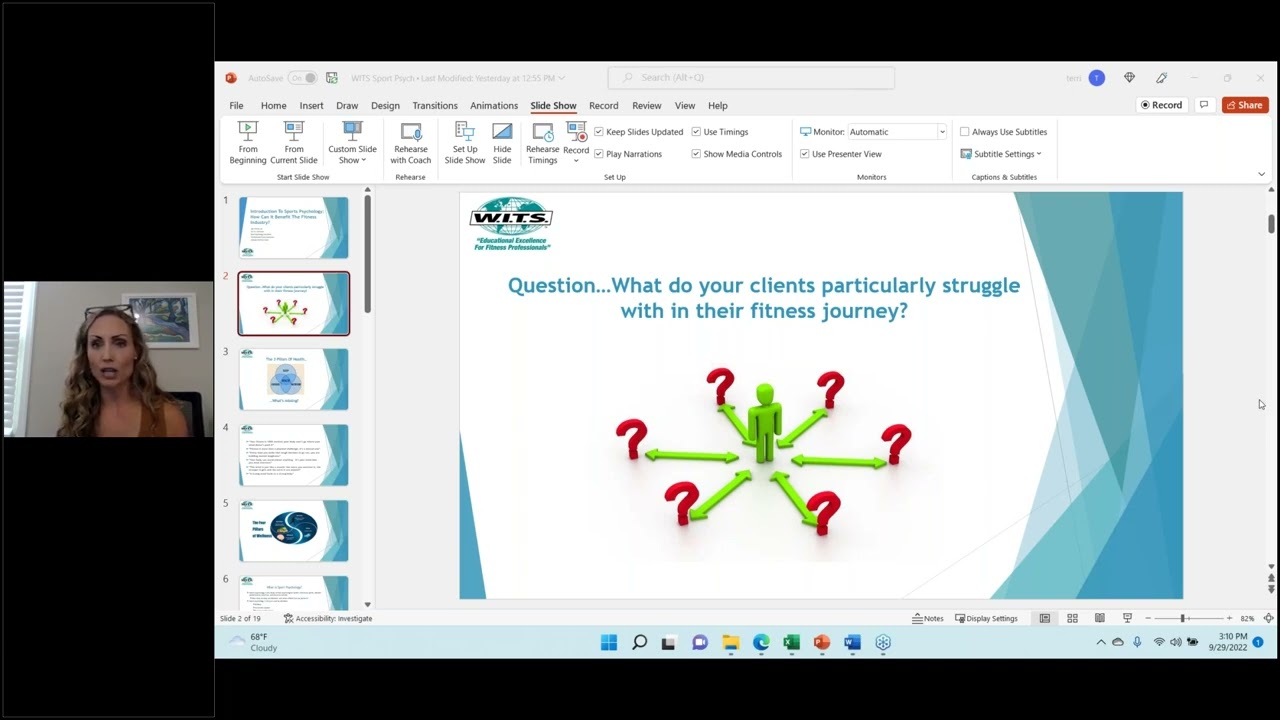Viewport: 1280px width, 720px height.
Task: Click Rehearse with Coach icon
Action: [410, 143]
